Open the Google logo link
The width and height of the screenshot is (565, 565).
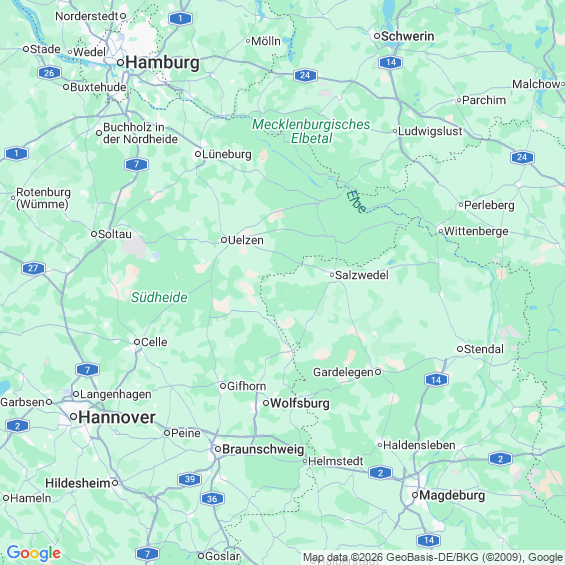[x=34, y=553]
